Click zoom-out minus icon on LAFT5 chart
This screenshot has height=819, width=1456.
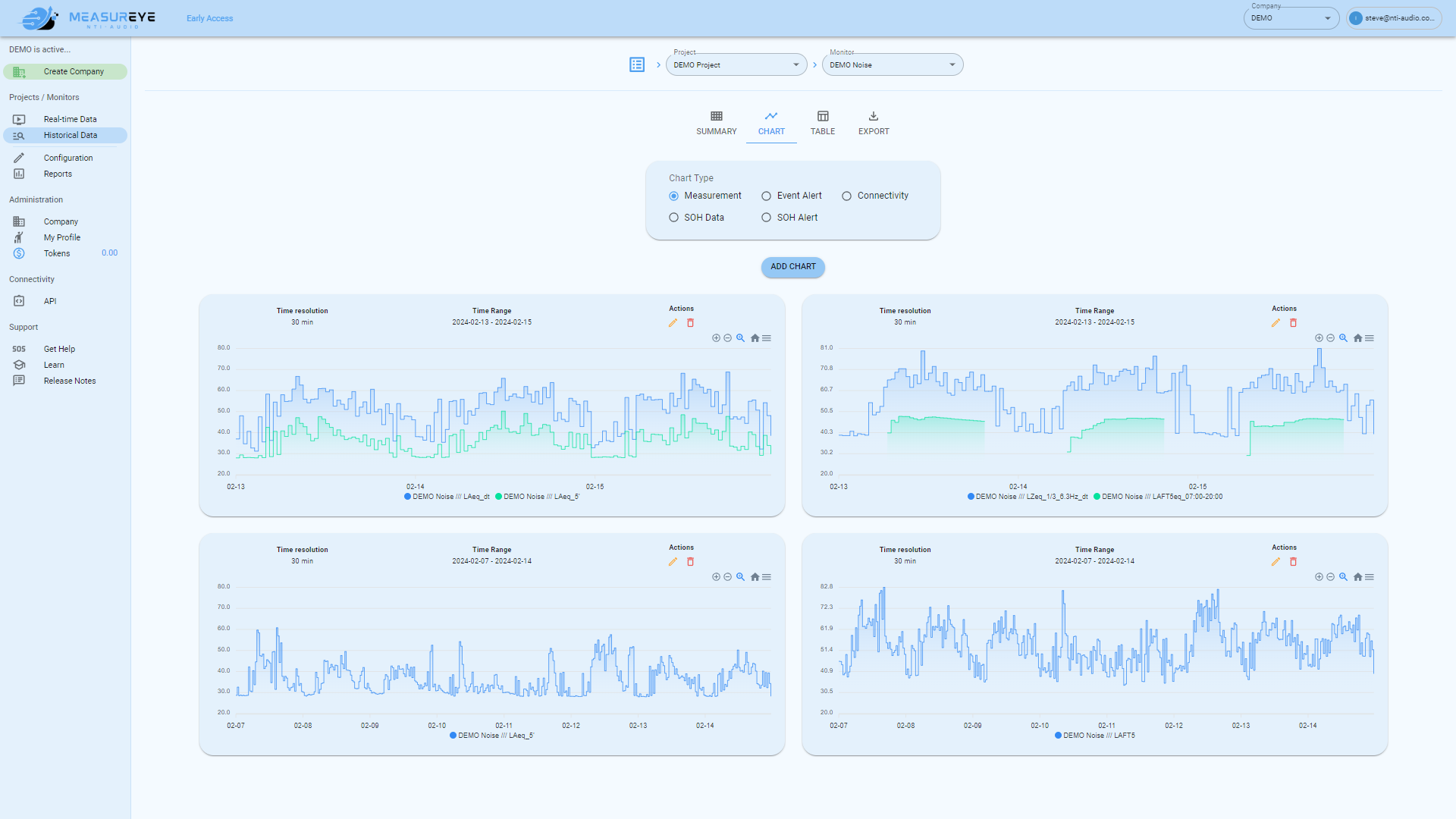1330,577
